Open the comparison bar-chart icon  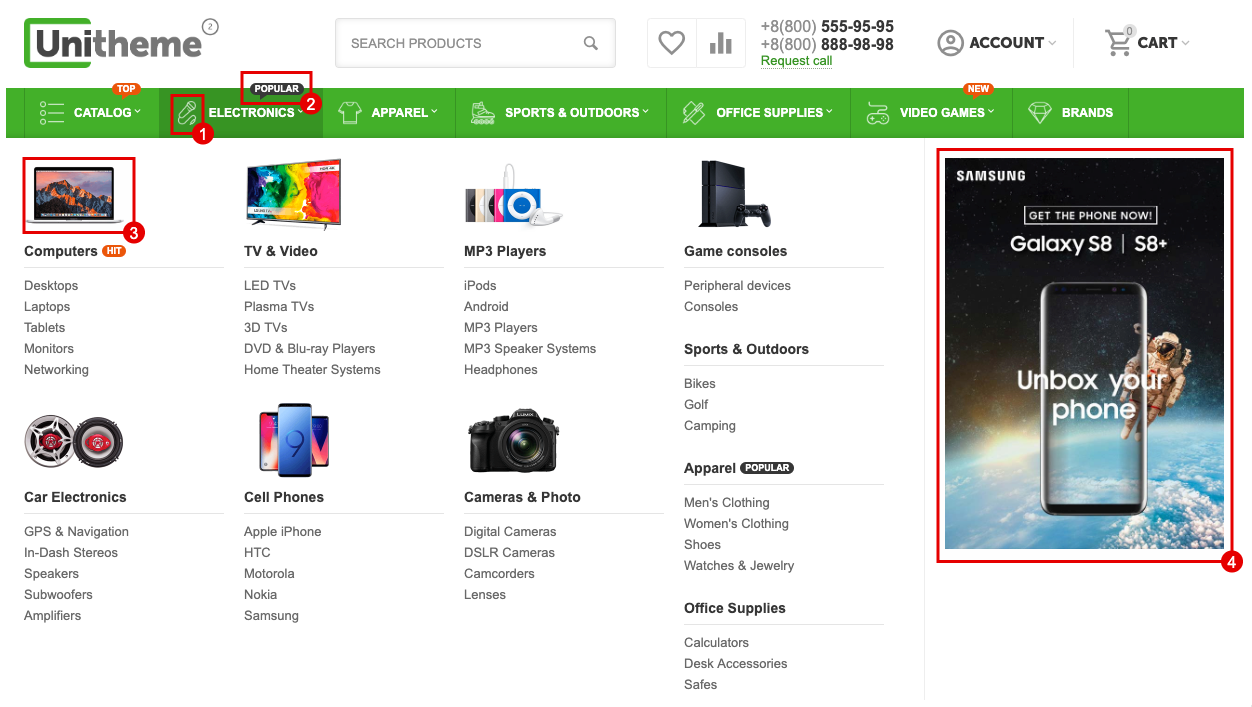(x=720, y=43)
